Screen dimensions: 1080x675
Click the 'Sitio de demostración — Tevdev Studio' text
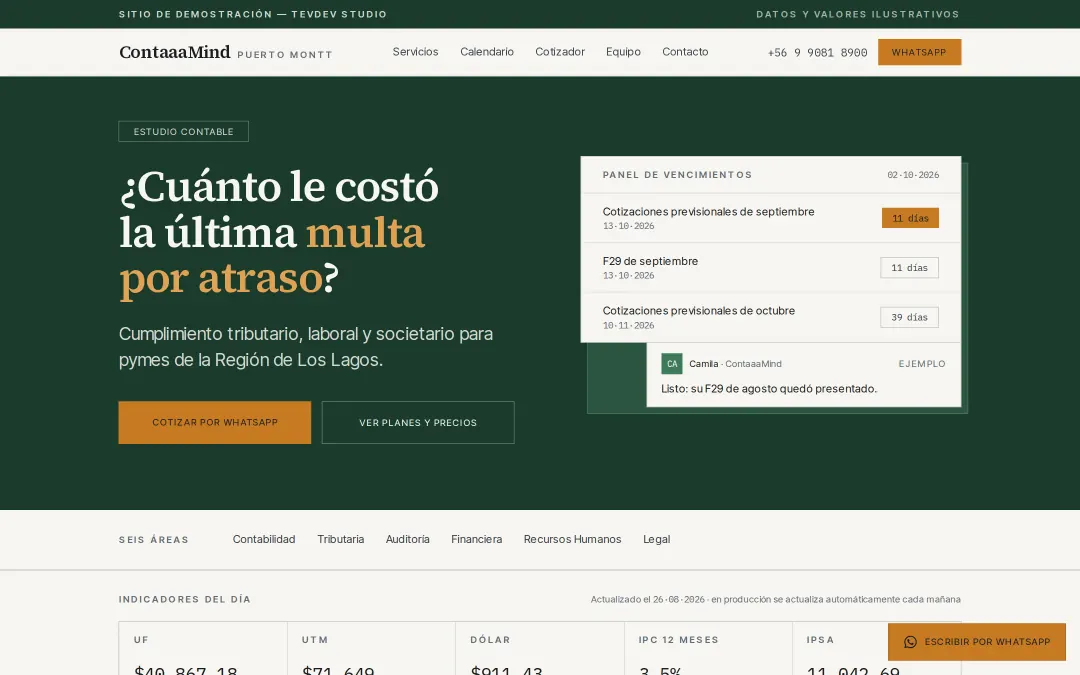tap(253, 14)
